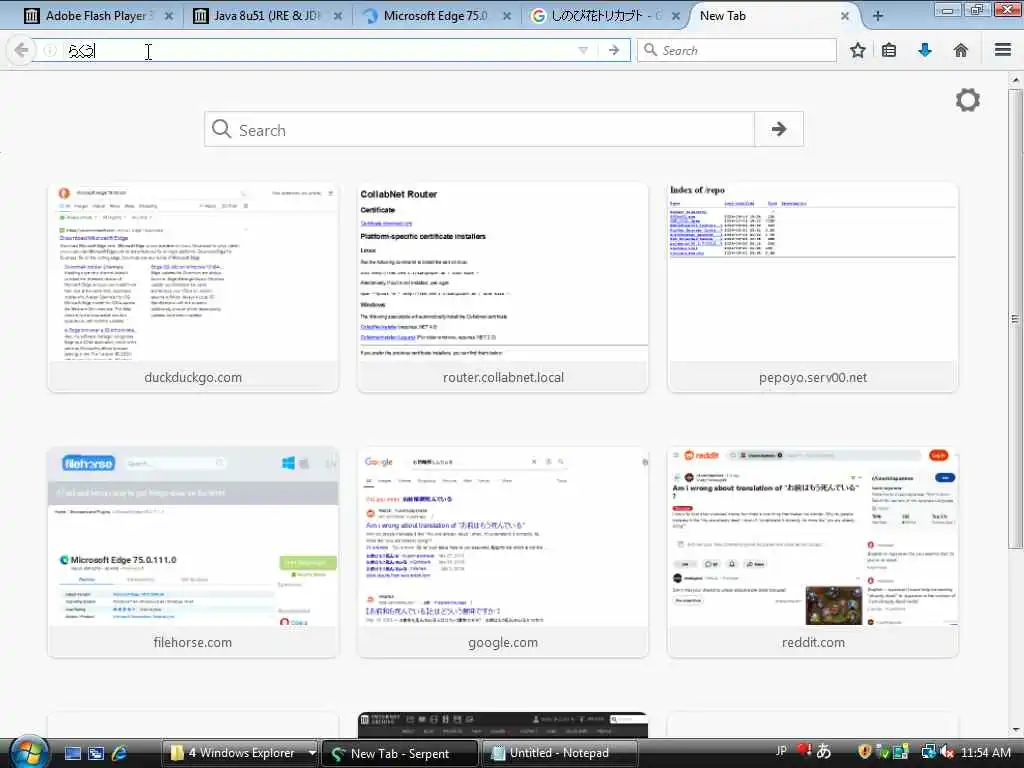Show bookmarks list icon
The width and height of the screenshot is (1024, 768).
tap(889, 50)
